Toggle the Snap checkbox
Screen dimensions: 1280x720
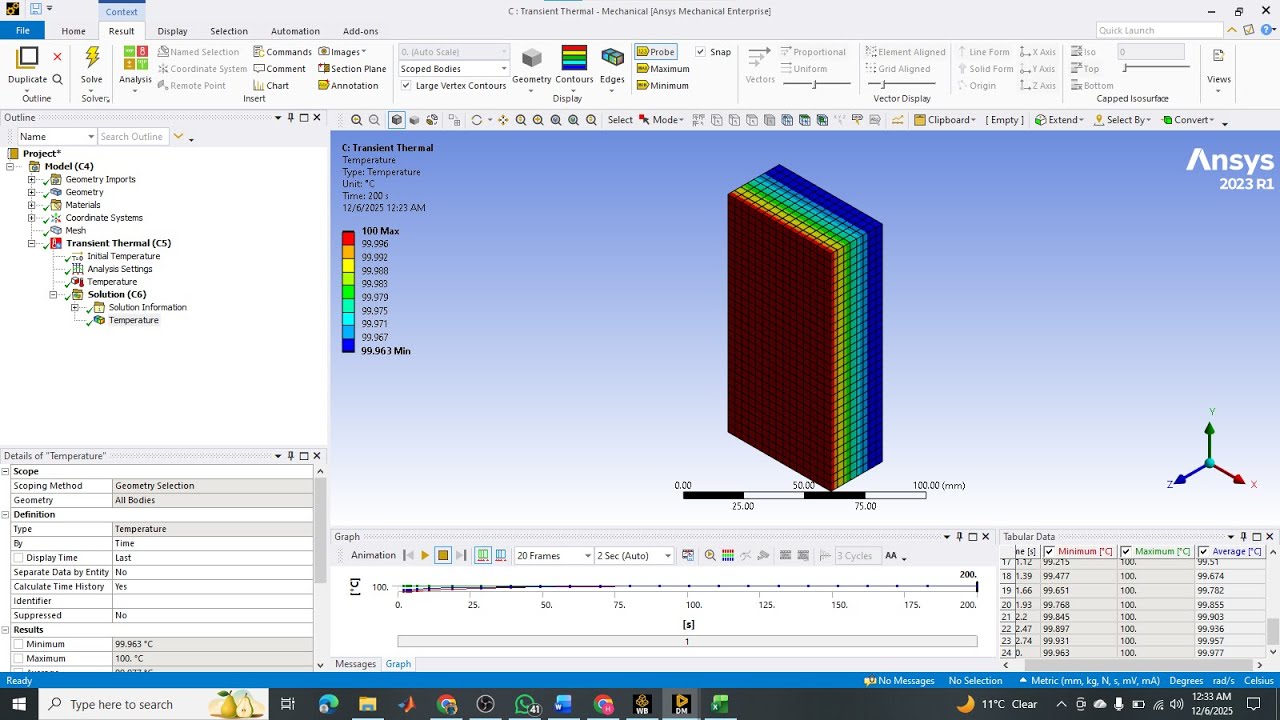click(701, 52)
